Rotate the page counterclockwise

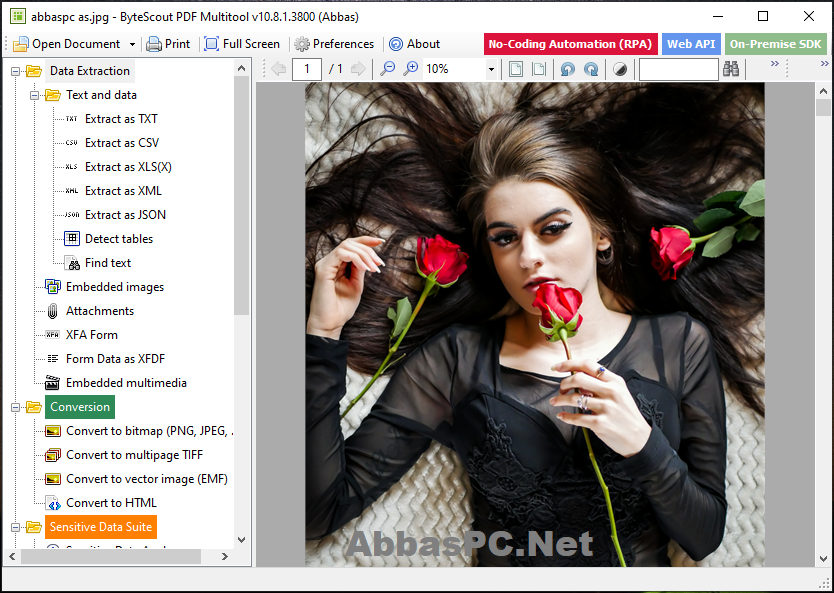[x=568, y=69]
